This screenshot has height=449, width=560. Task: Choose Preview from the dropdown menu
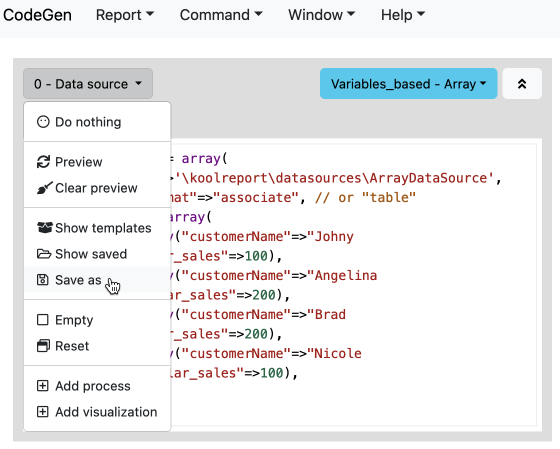tap(97, 162)
